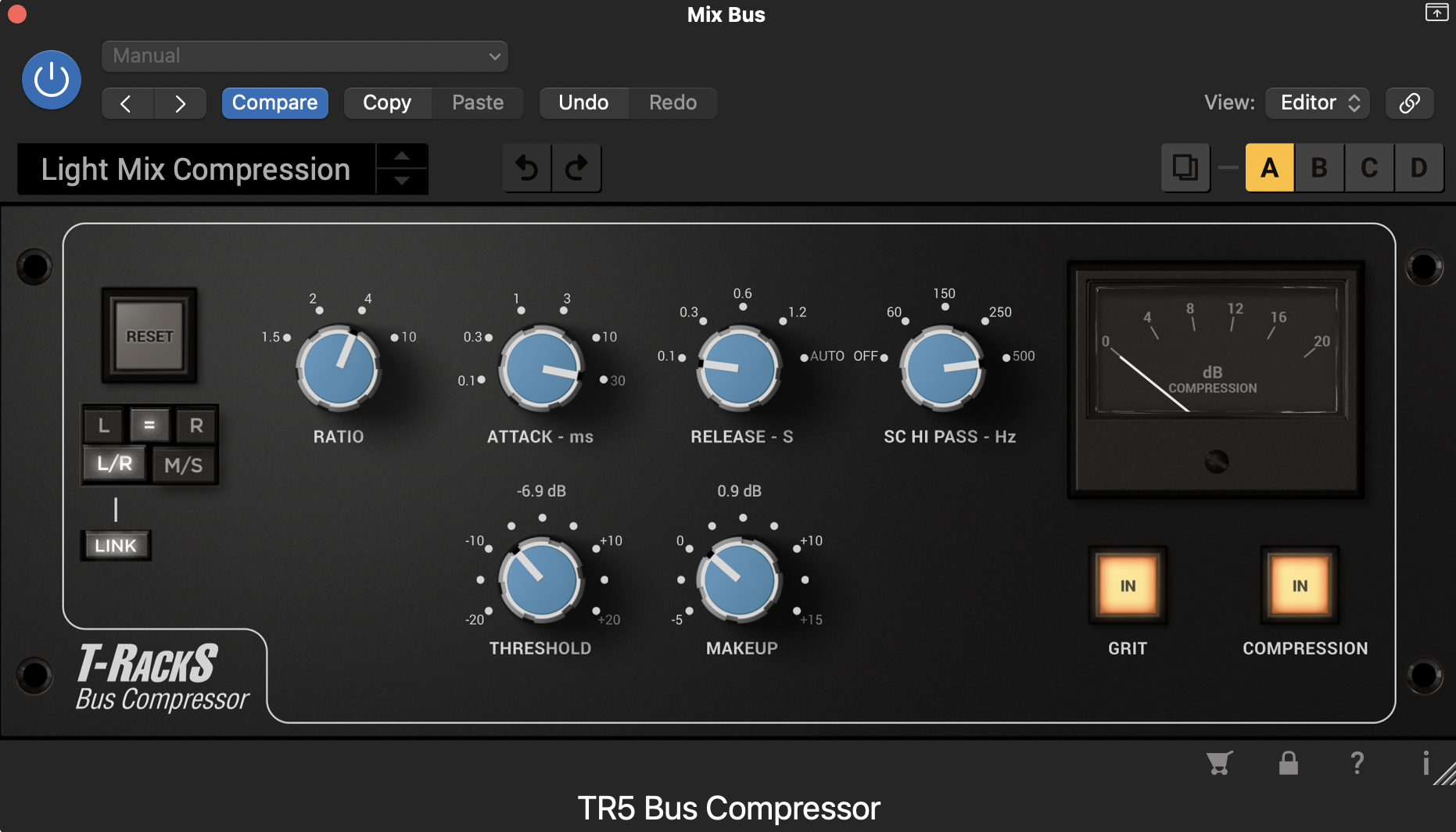Screen dimensions: 1456x832
Task: Click the 30 mark on the ATTACK dial
Action: (617, 381)
